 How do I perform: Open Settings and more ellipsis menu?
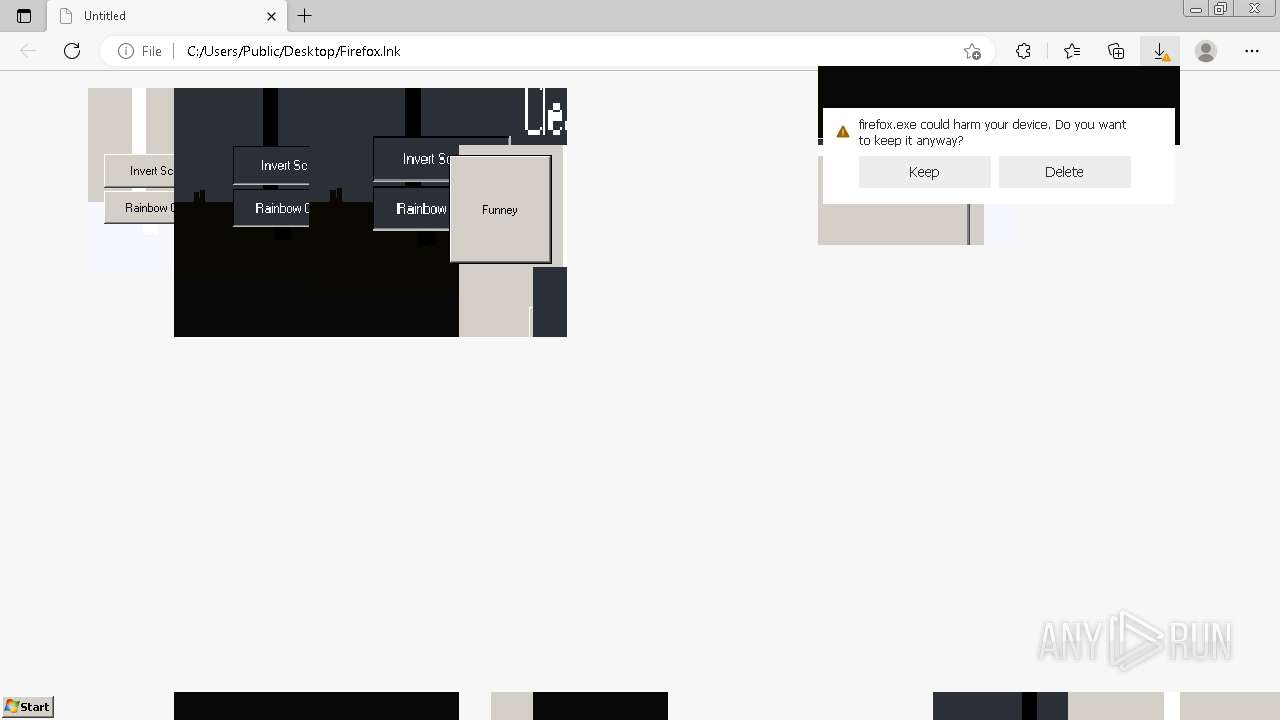point(1252,51)
